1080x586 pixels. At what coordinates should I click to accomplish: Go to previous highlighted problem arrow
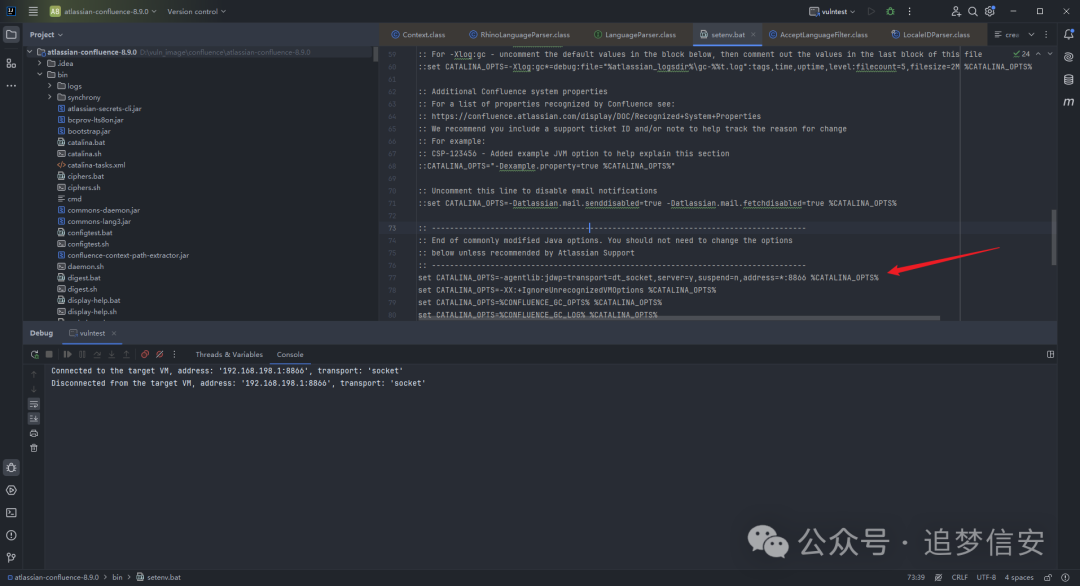click(x=1038, y=54)
